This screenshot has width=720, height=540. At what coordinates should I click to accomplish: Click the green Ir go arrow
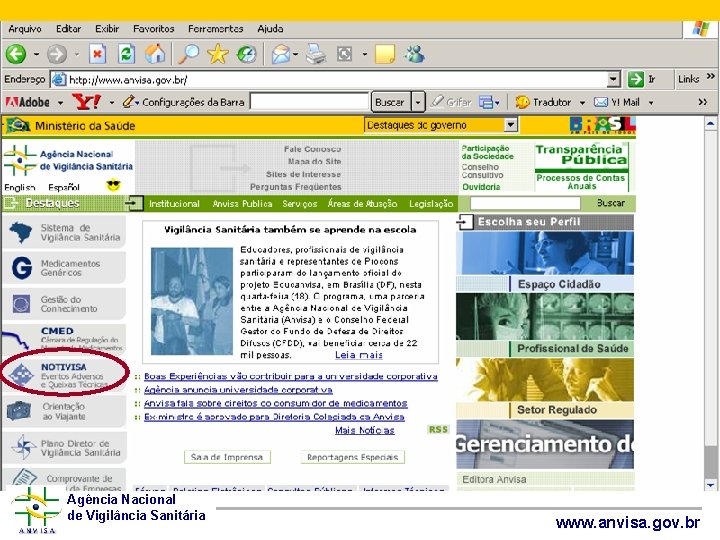coord(636,79)
